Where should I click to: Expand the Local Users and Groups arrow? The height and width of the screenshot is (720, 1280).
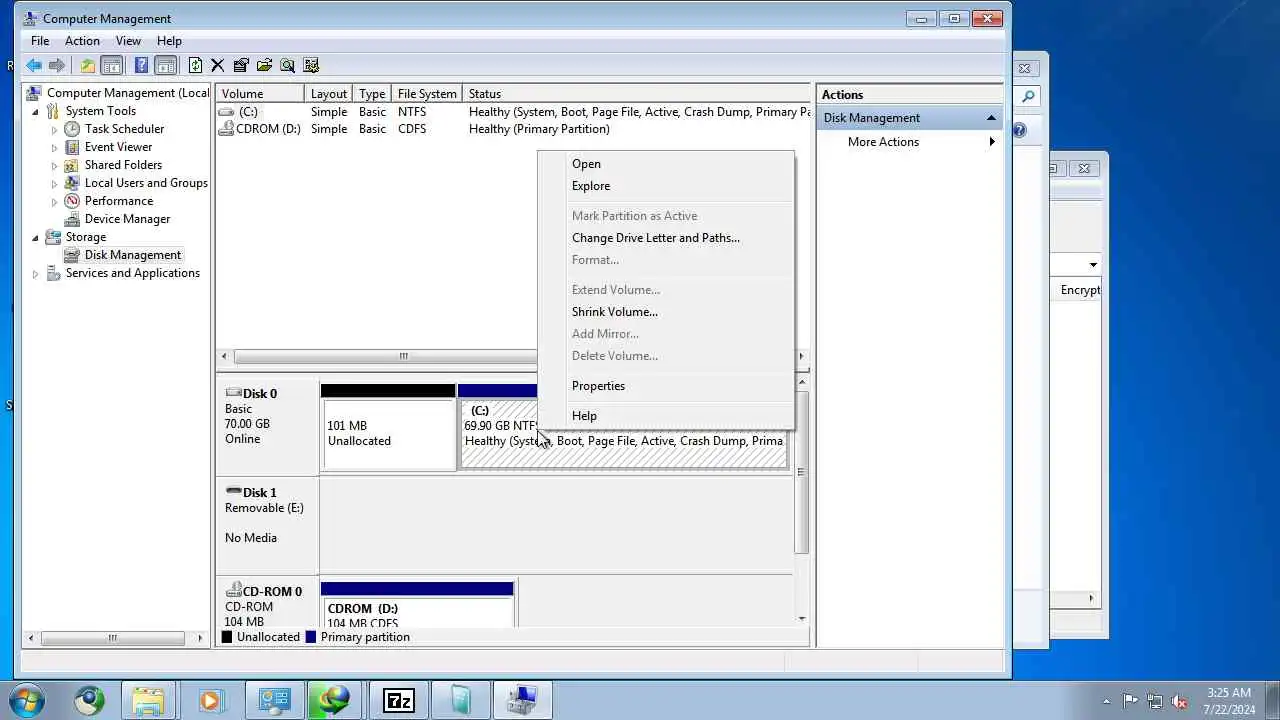coord(54,183)
